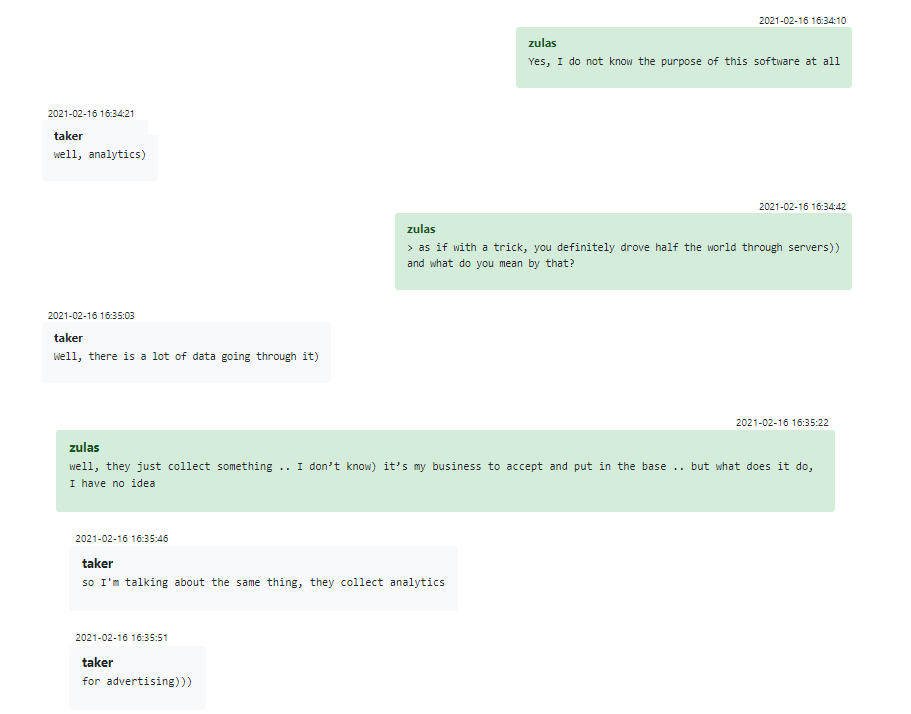Select the timestamp 2021-02-16 16:34:10
The image size is (911, 714).
coord(802,20)
